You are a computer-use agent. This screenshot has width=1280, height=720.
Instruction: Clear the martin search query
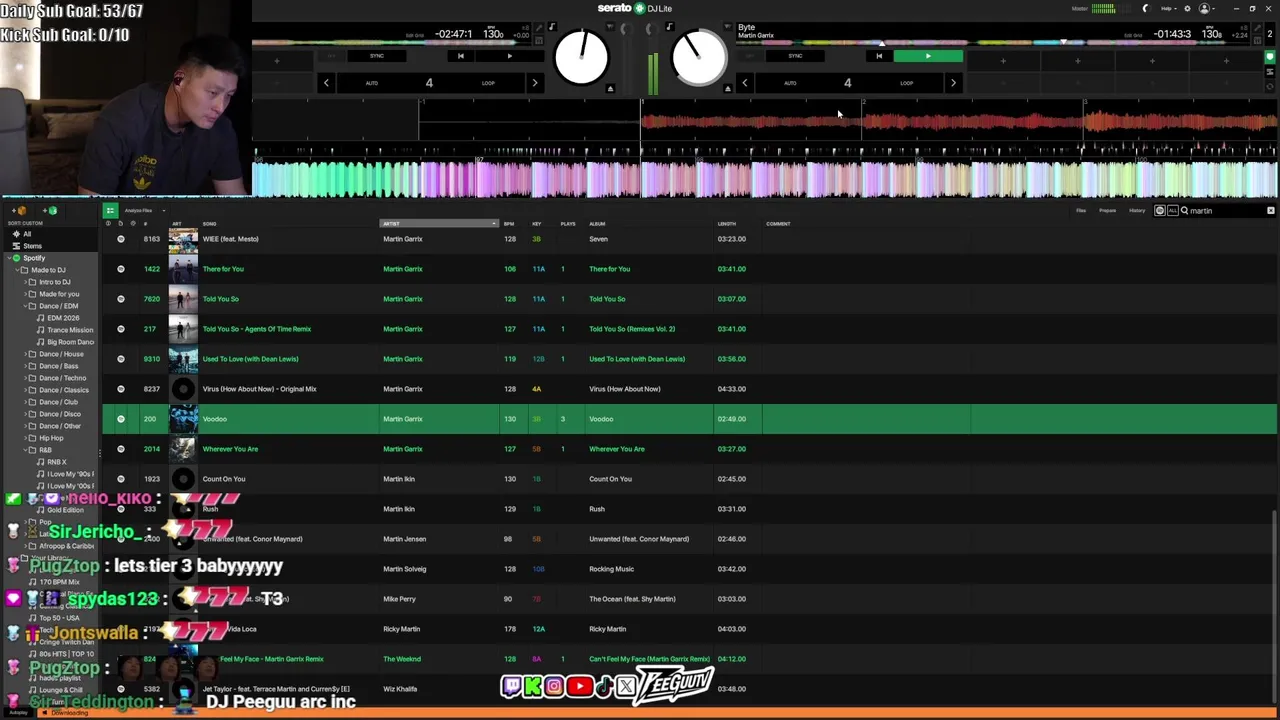point(1271,211)
